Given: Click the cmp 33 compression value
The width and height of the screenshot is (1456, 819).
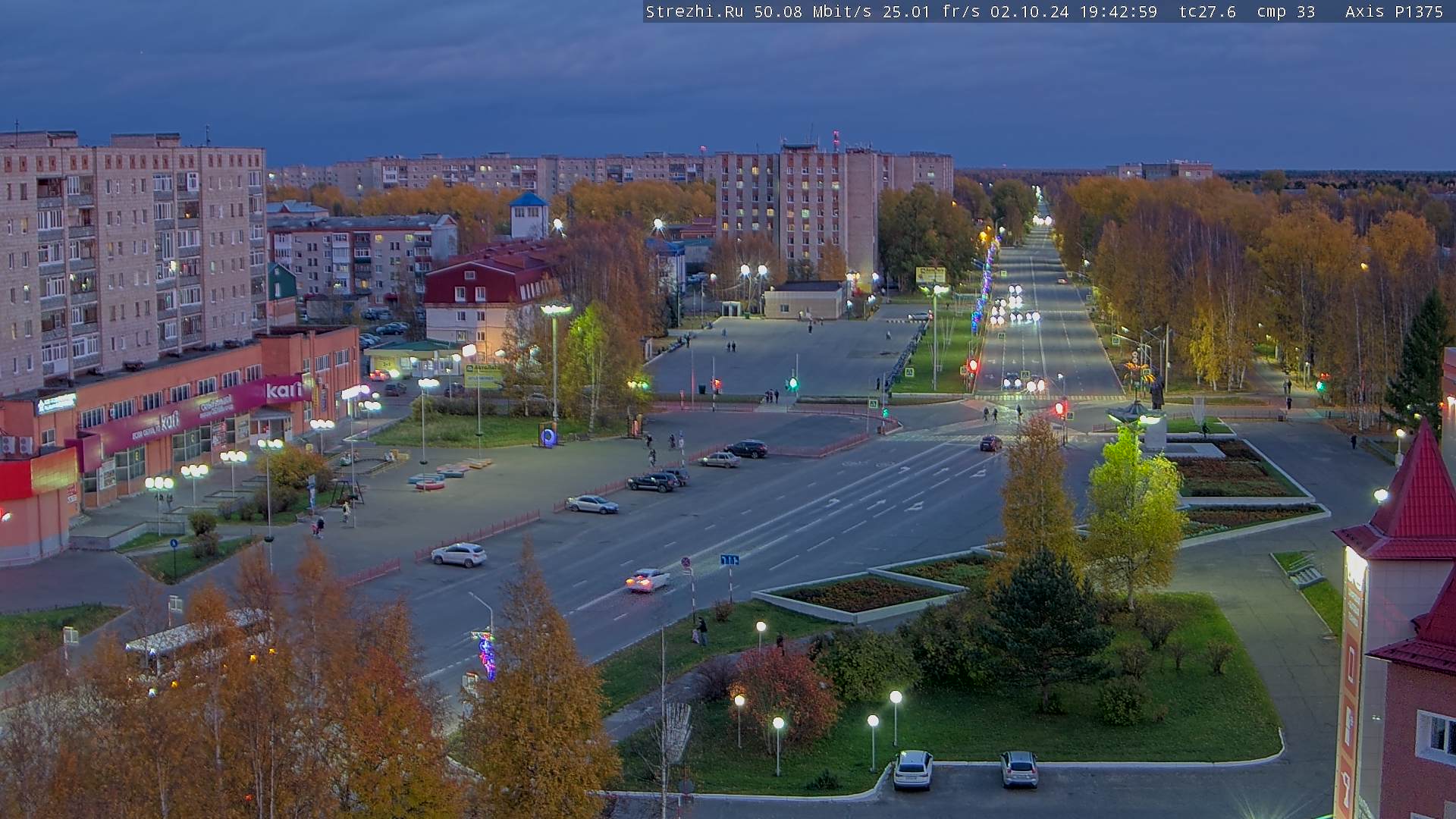Looking at the screenshot, I should [1285, 11].
